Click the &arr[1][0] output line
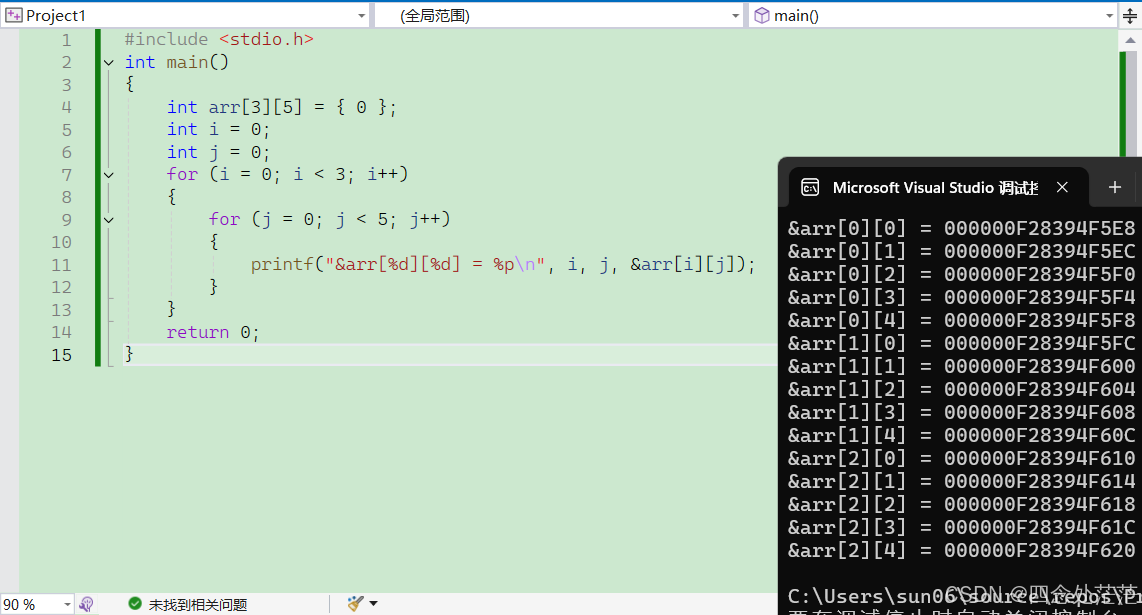Image resolution: width=1142 pixels, height=615 pixels. [x=961, y=344]
